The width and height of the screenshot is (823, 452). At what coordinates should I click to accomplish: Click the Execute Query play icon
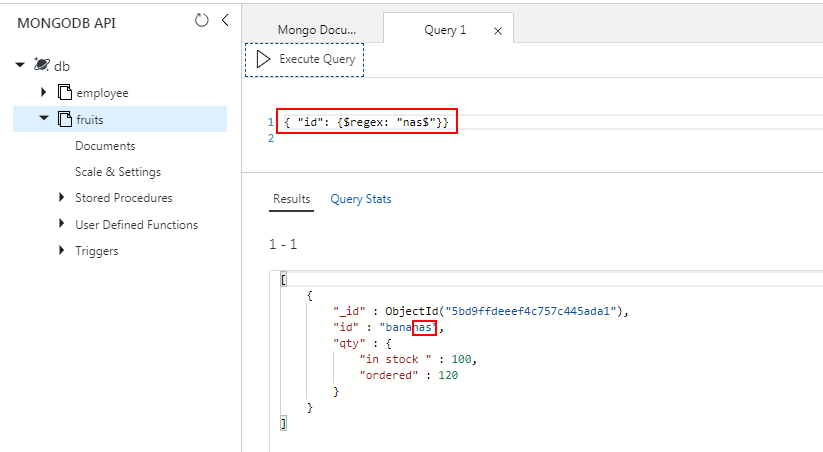click(x=263, y=59)
